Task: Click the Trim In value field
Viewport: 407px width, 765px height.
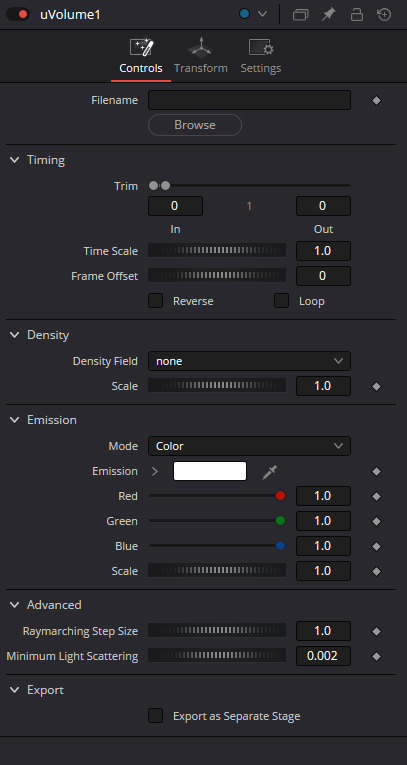Action: point(175,206)
